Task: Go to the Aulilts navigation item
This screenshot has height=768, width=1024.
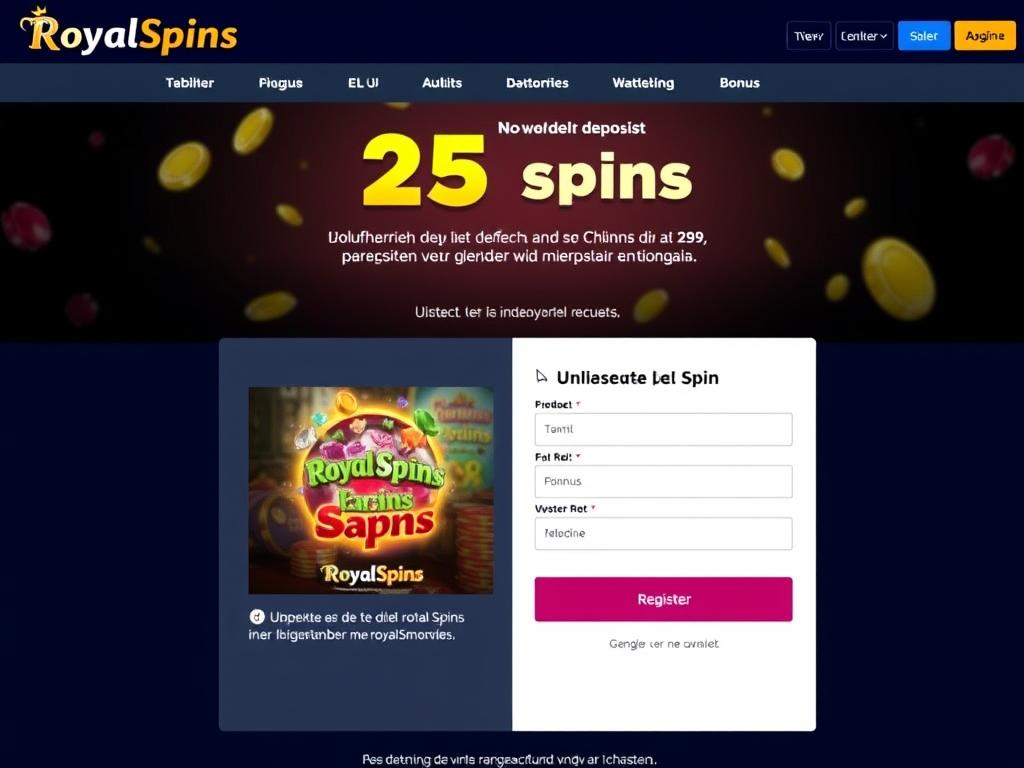Action: [x=442, y=83]
